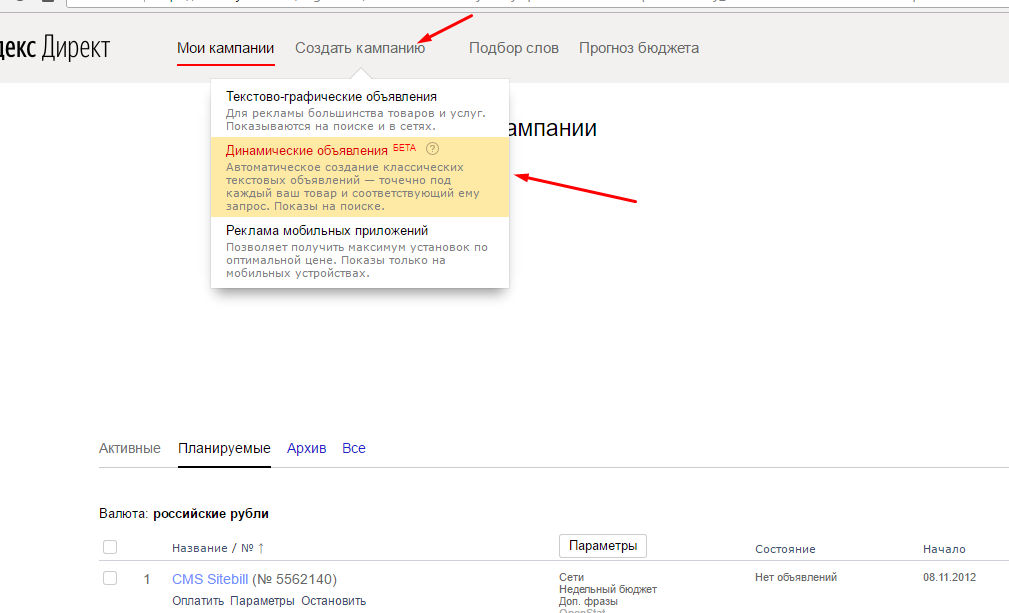The image size is (1009, 613).
Task: Click Параметры link under CMS Sitebill
Action: 262,601
